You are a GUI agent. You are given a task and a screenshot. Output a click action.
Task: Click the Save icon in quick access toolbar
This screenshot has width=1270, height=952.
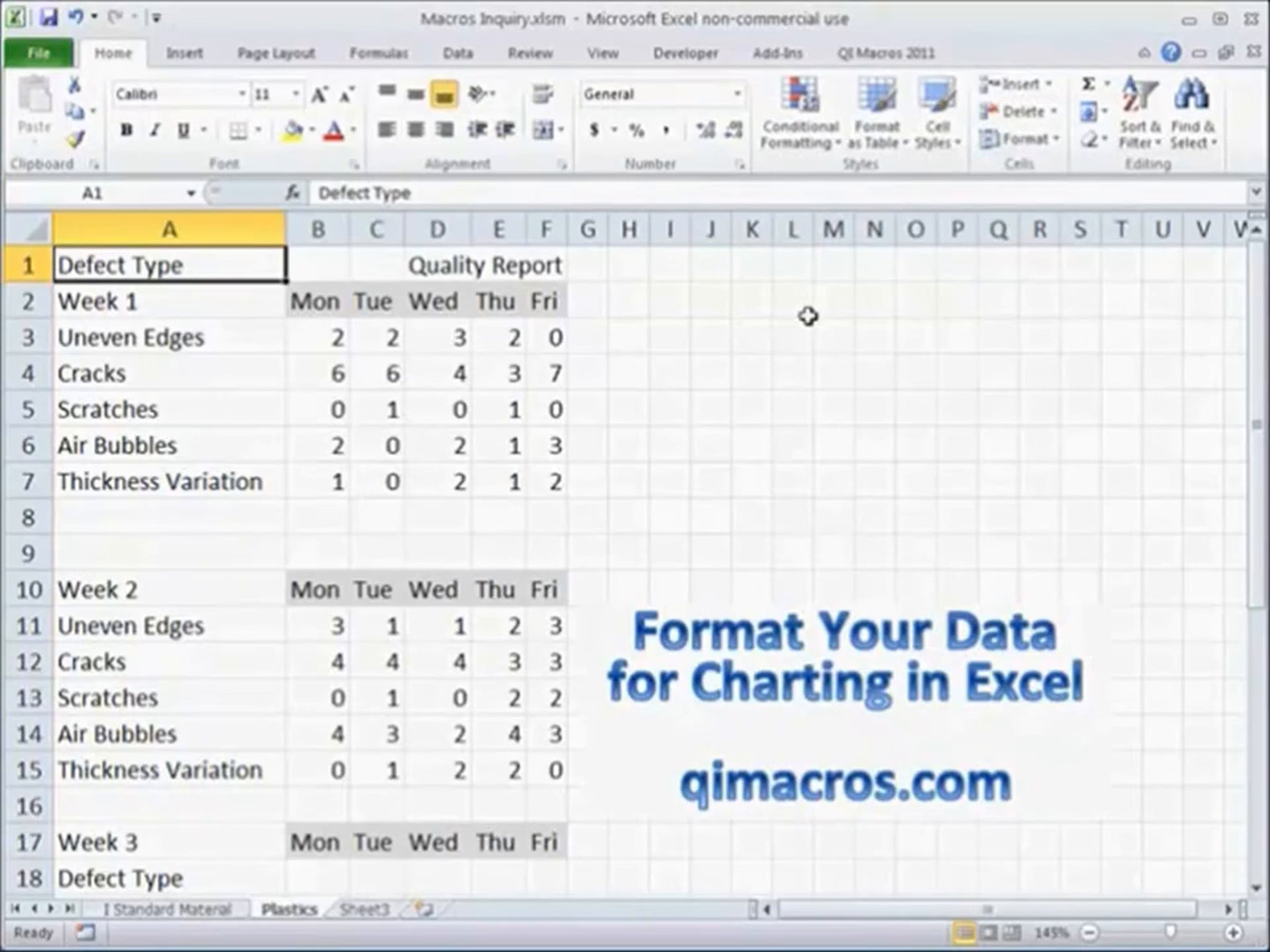(x=48, y=18)
